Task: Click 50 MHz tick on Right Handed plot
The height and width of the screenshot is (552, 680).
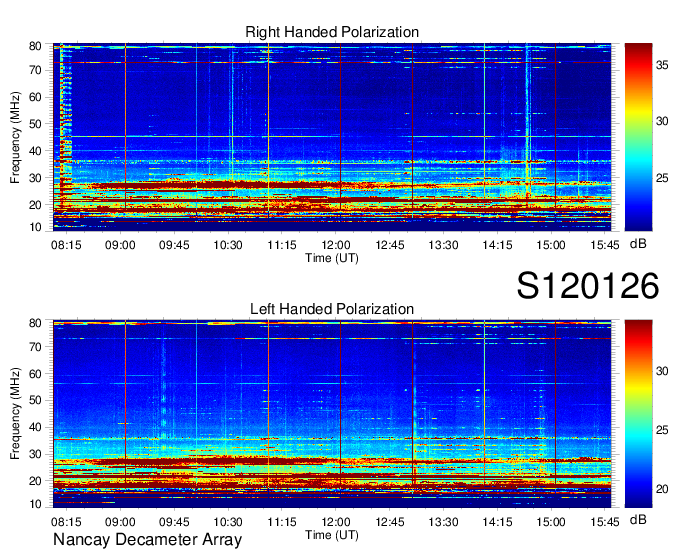Action: [x=35, y=124]
